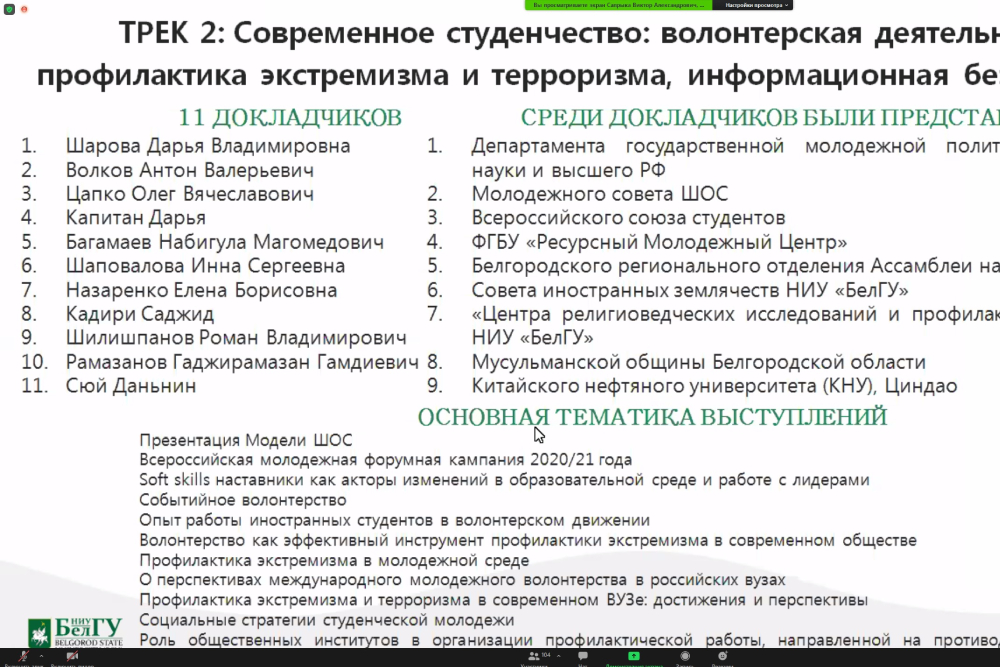1000x667 pixels.
Task: Click the Record icon in the toolbar
Action: tap(684, 656)
